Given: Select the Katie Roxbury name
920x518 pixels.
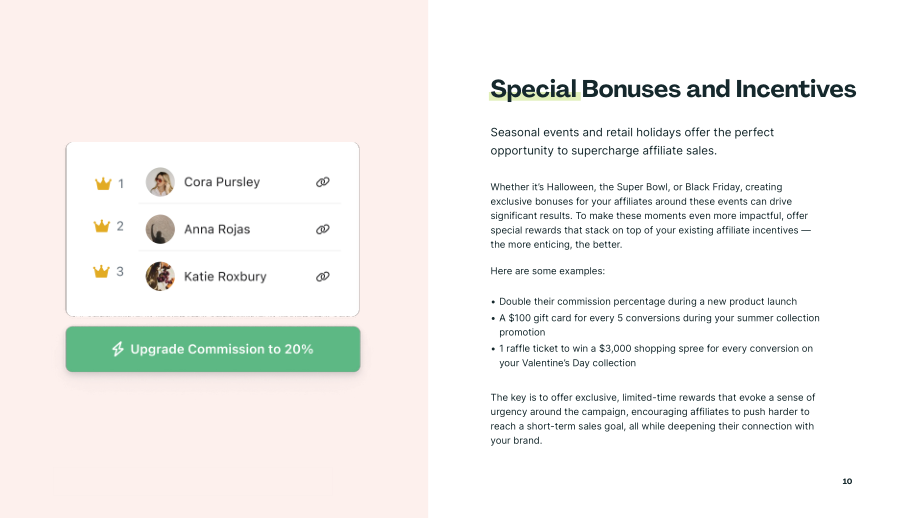Looking at the screenshot, I should click(225, 276).
